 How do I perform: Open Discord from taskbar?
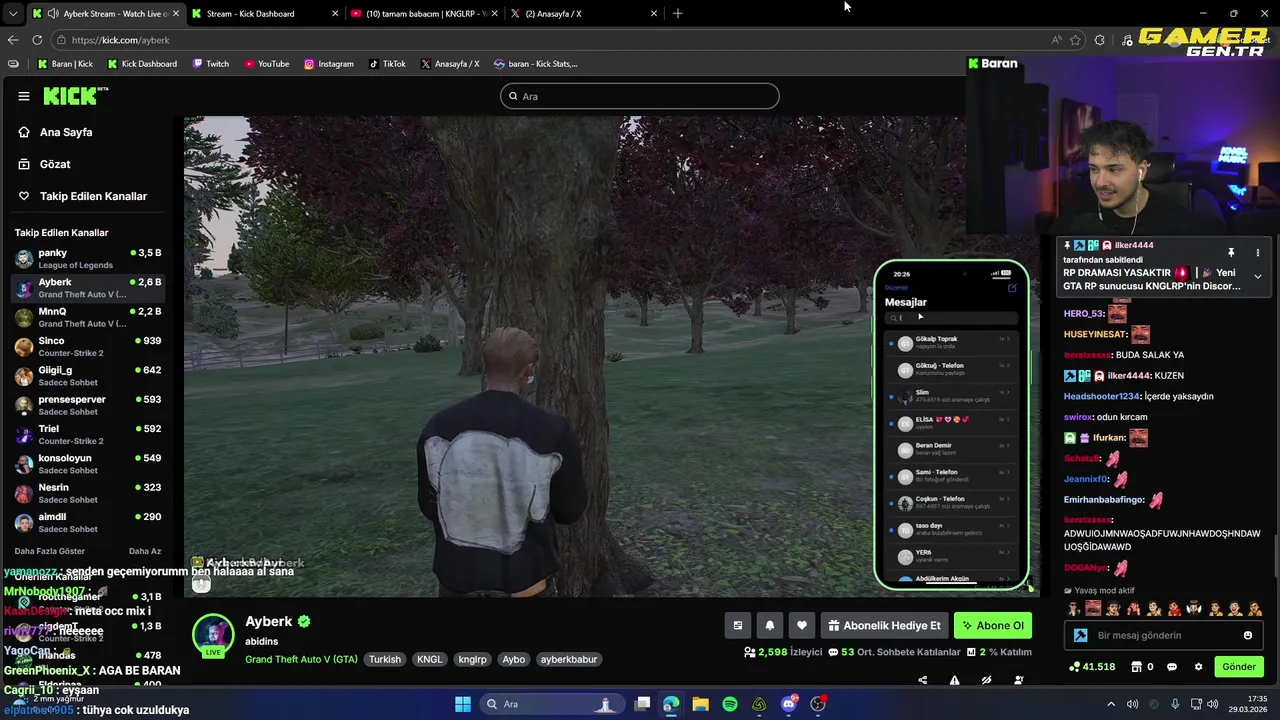point(789,704)
